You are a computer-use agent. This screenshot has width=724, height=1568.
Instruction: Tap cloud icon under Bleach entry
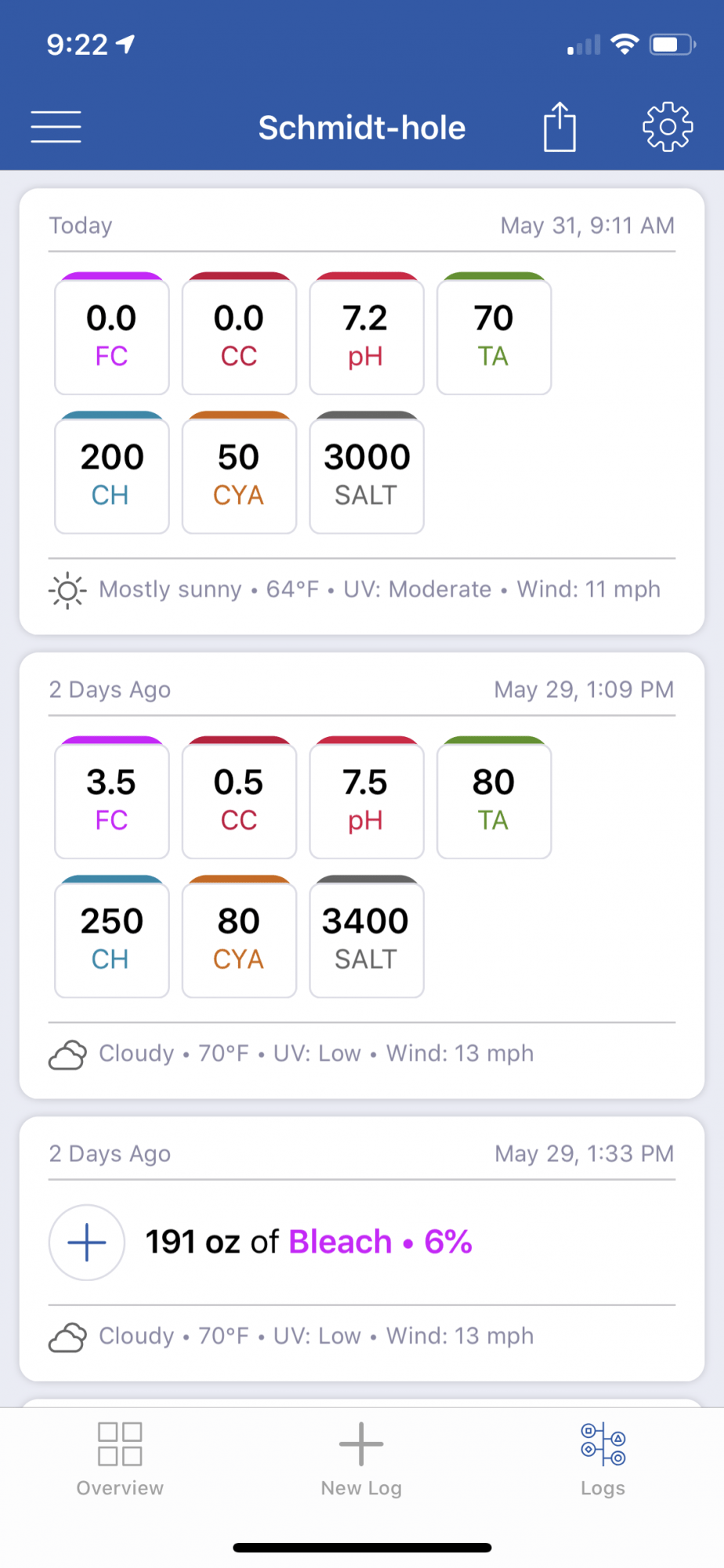[x=67, y=1337]
